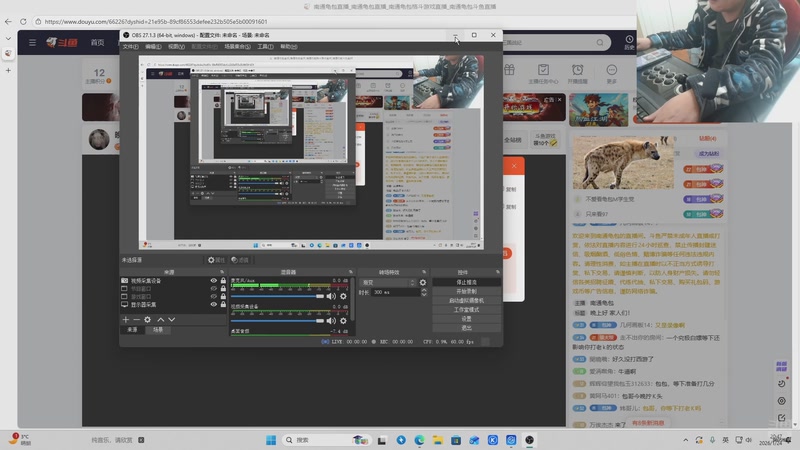The width and height of the screenshot is (800, 450).
Task: Open OBS 设置 settings button
Action: click(x=466, y=319)
